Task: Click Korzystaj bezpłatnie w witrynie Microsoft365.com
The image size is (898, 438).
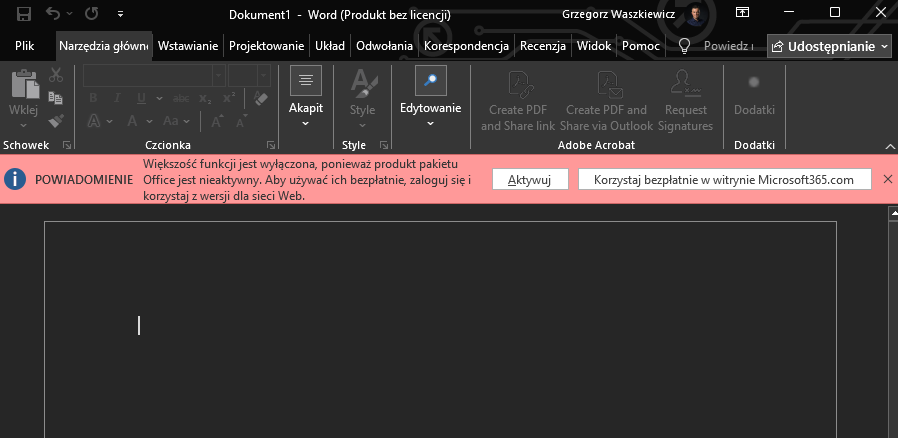Action: point(724,179)
